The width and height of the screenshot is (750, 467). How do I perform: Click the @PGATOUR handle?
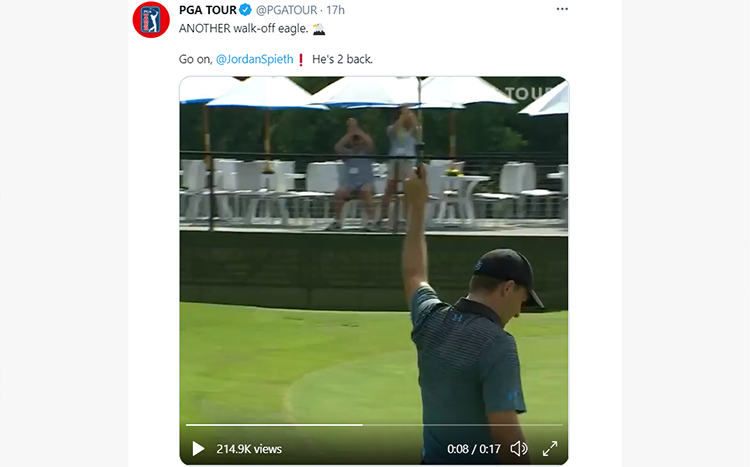(x=287, y=10)
